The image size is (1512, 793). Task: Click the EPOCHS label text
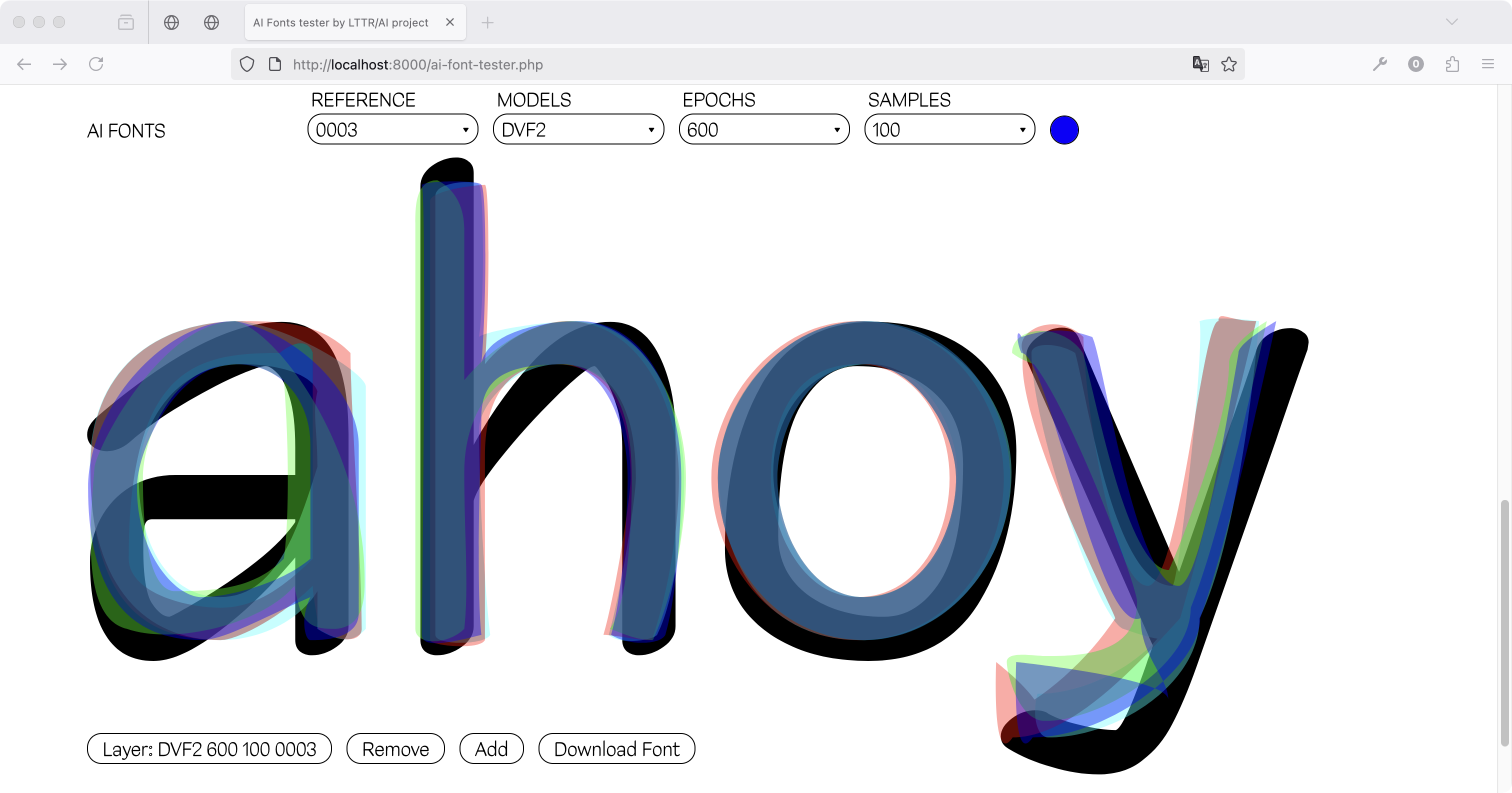coord(719,100)
